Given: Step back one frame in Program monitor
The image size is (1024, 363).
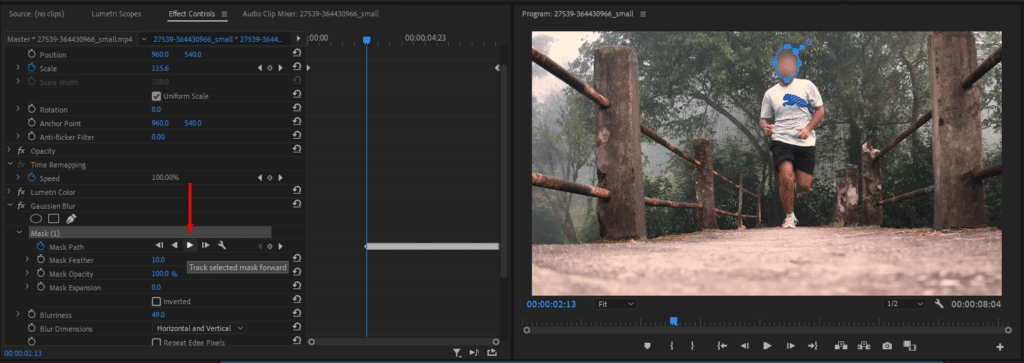Looking at the screenshot, I should (744, 346).
